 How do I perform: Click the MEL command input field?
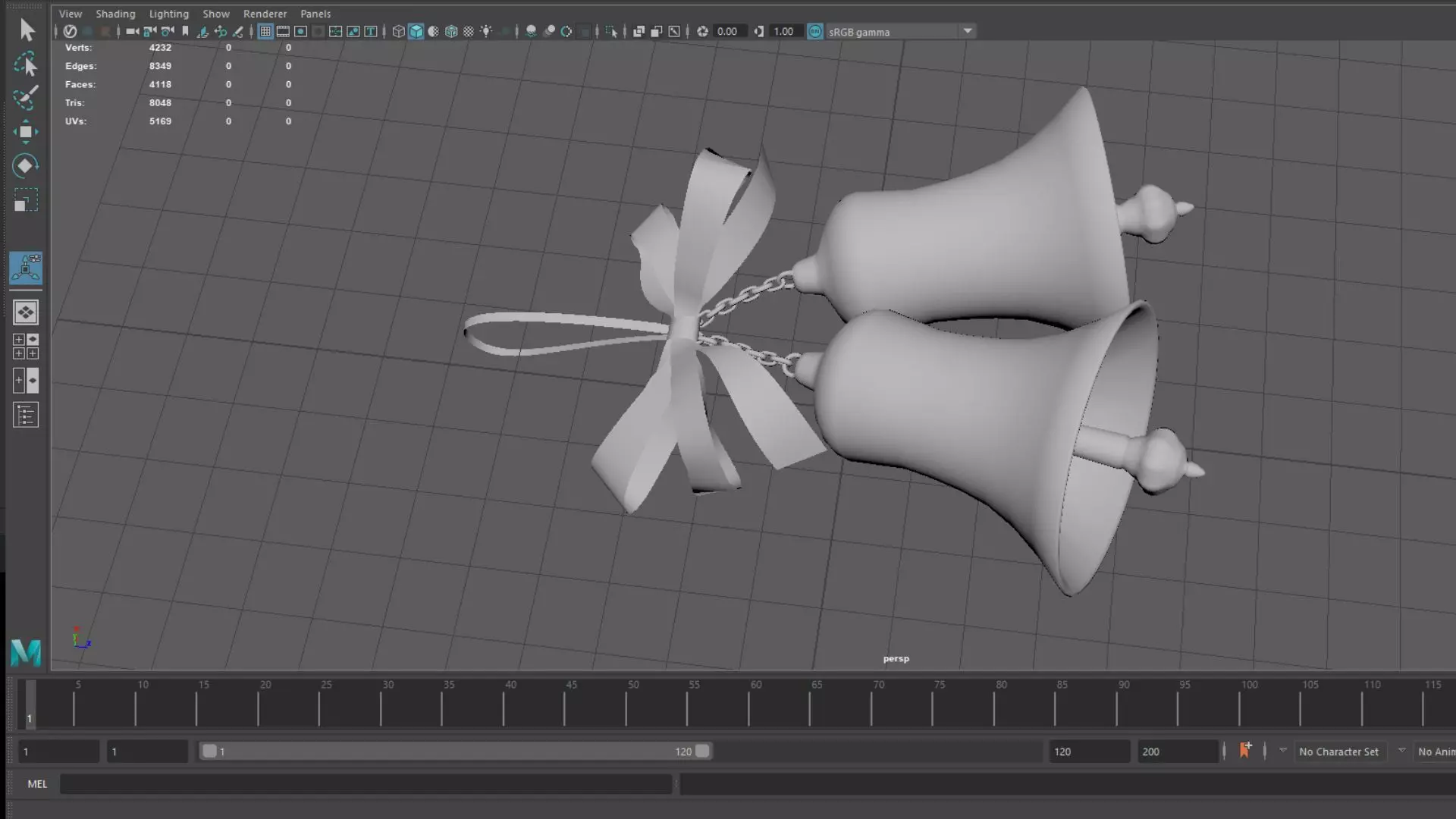(366, 784)
